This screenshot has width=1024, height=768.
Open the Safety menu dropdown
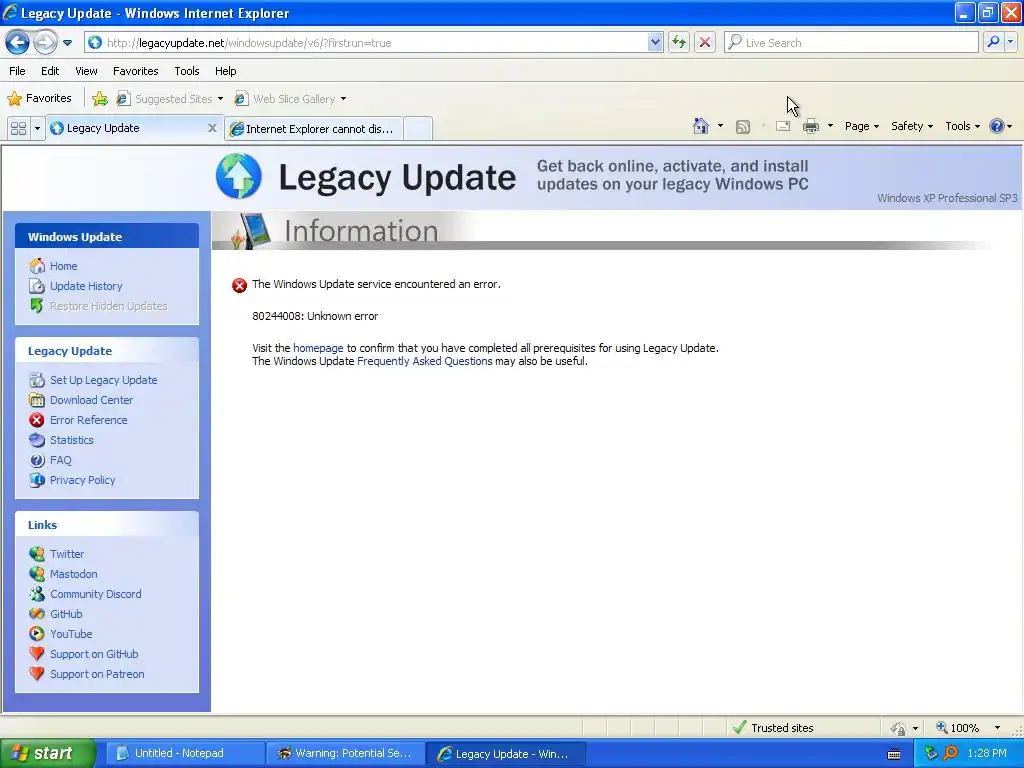coord(912,126)
